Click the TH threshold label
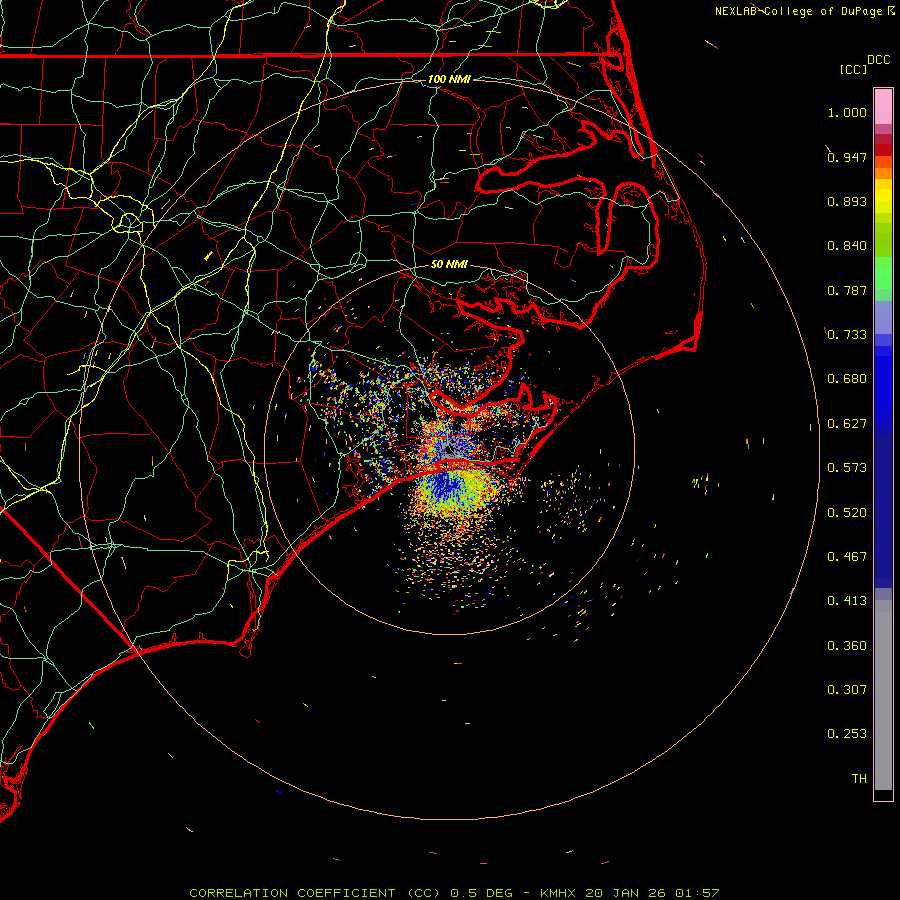 859,779
